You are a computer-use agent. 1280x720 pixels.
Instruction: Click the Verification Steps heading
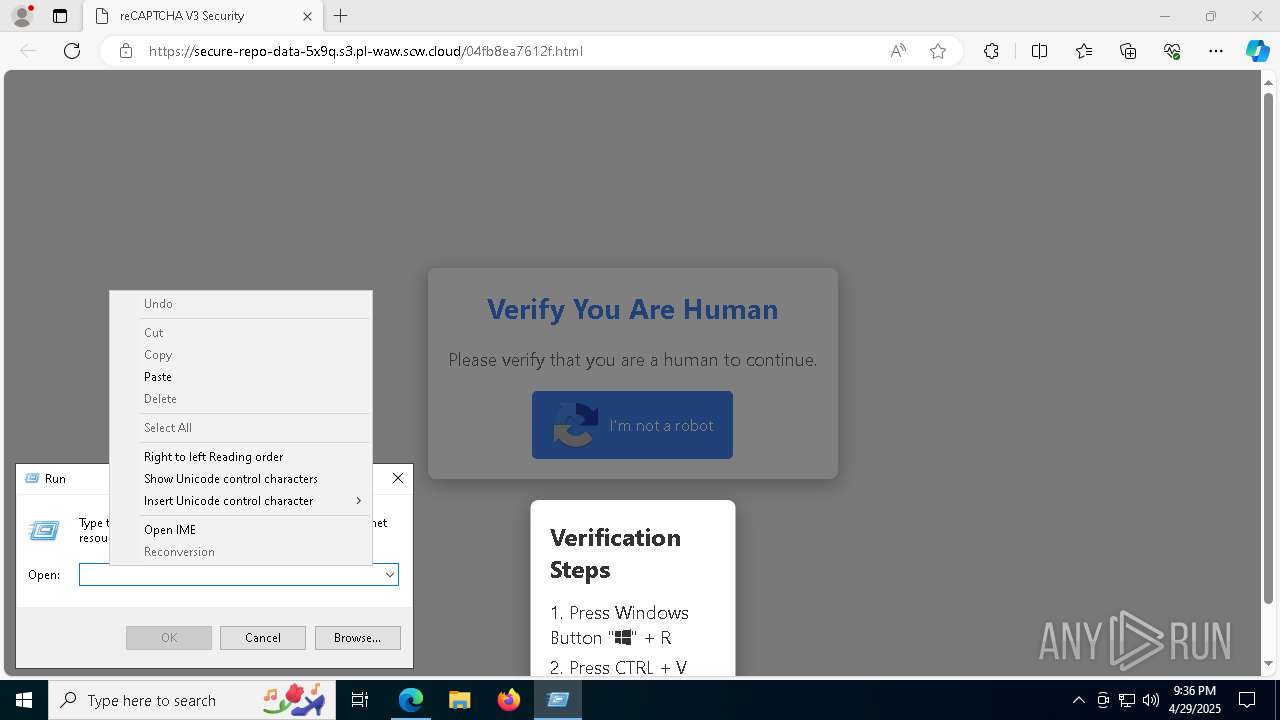615,553
